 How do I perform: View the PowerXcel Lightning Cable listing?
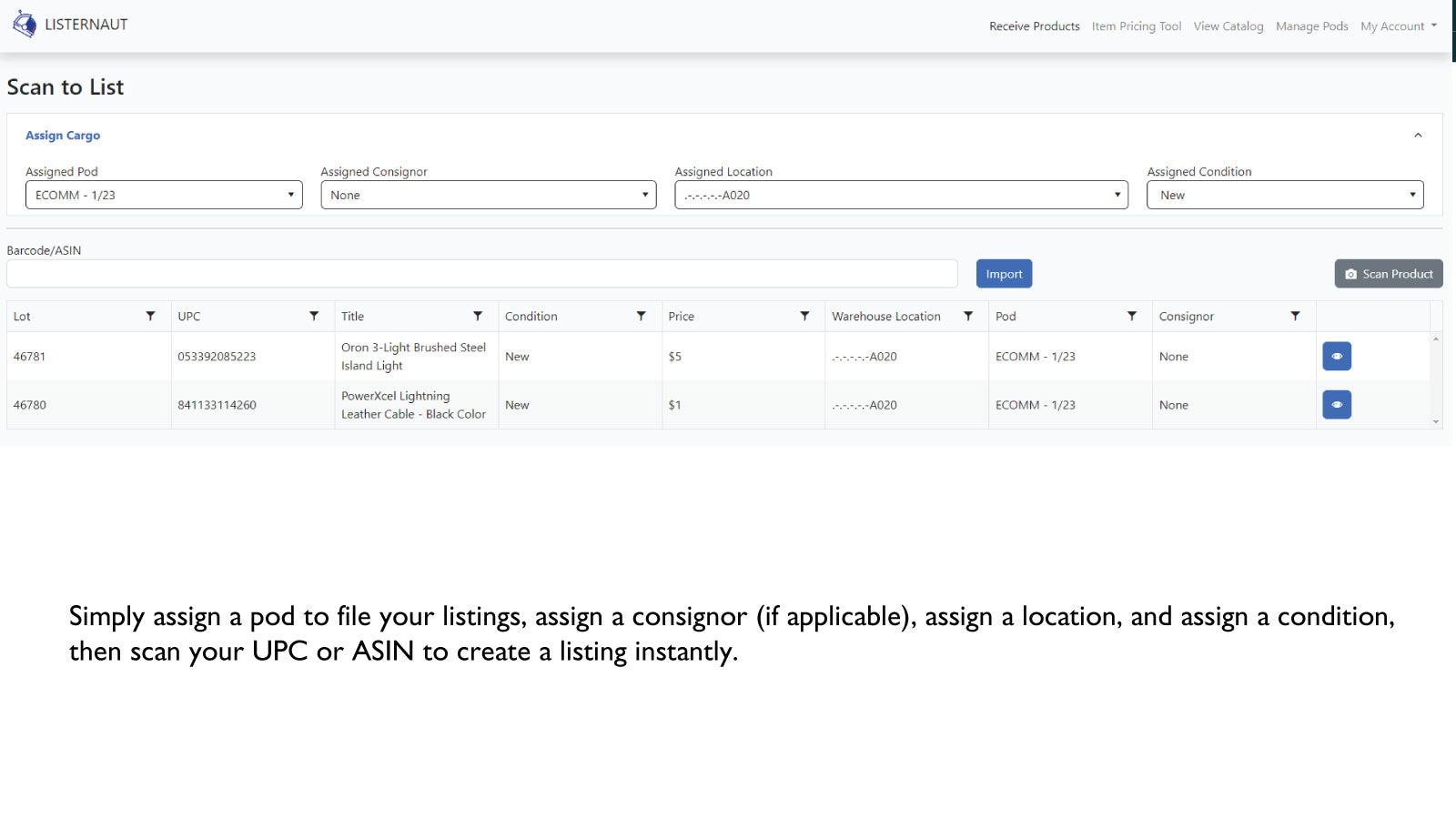(1336, 404)
